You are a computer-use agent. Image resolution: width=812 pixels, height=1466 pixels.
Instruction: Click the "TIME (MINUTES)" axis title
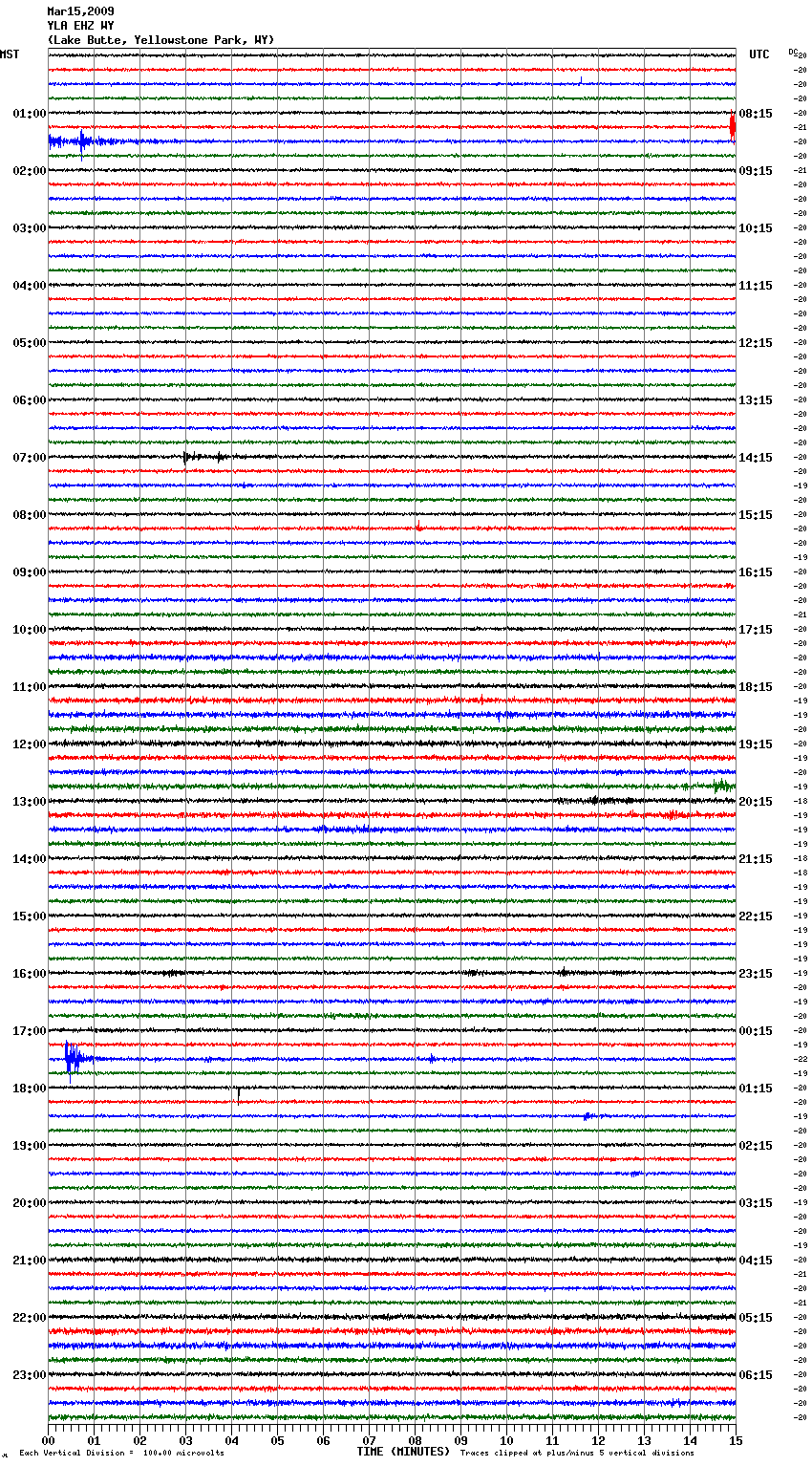coord(403,1452)
